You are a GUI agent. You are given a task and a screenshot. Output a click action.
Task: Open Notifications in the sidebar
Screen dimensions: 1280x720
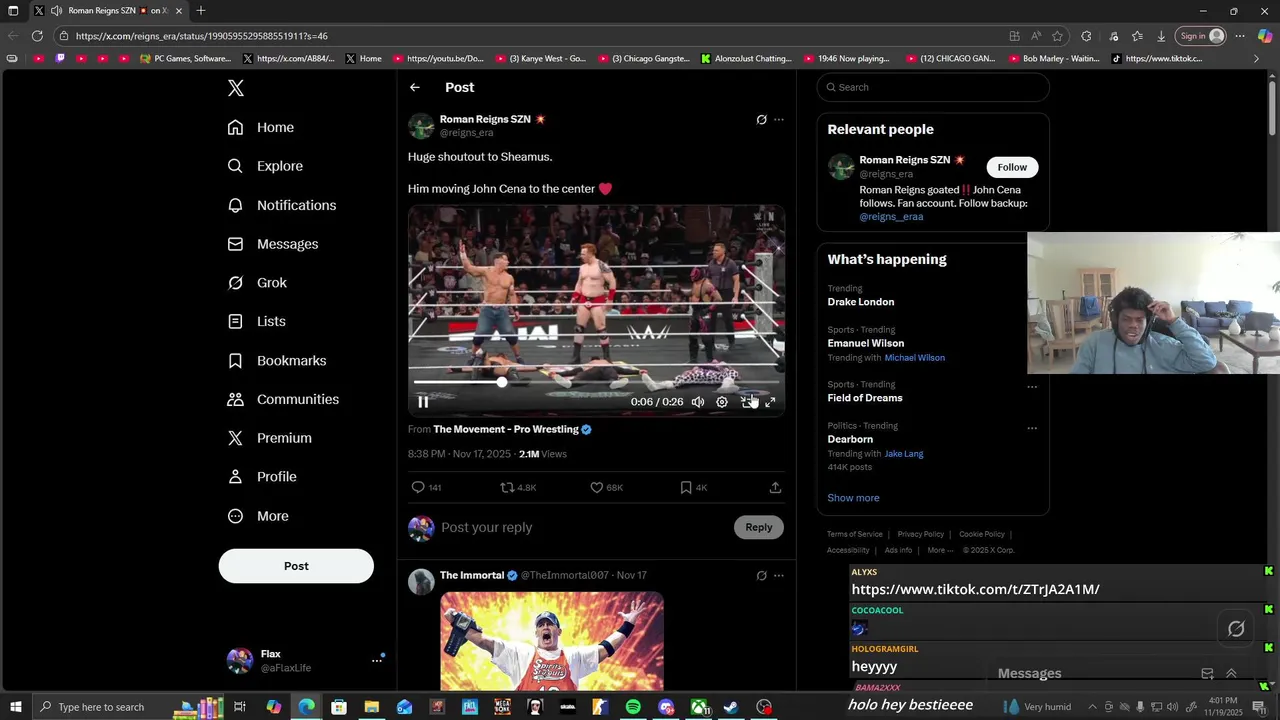pyautogui.click(x=281, y=205)
